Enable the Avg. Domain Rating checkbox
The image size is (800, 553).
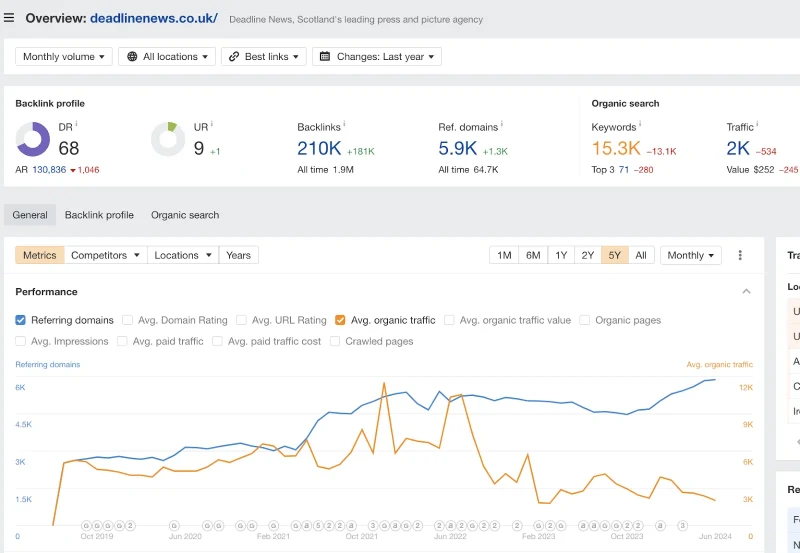[x=128, y=320]
